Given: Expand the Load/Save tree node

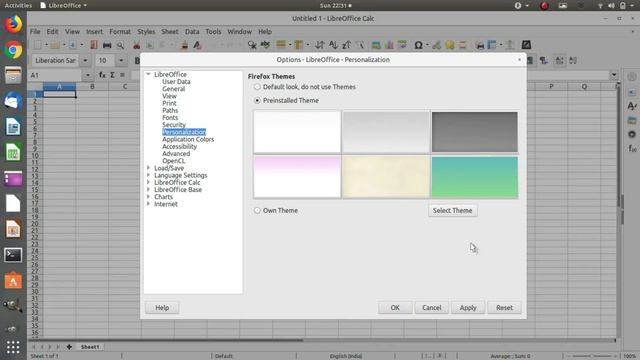Looking at the screenshot, I should coord(149,168).
